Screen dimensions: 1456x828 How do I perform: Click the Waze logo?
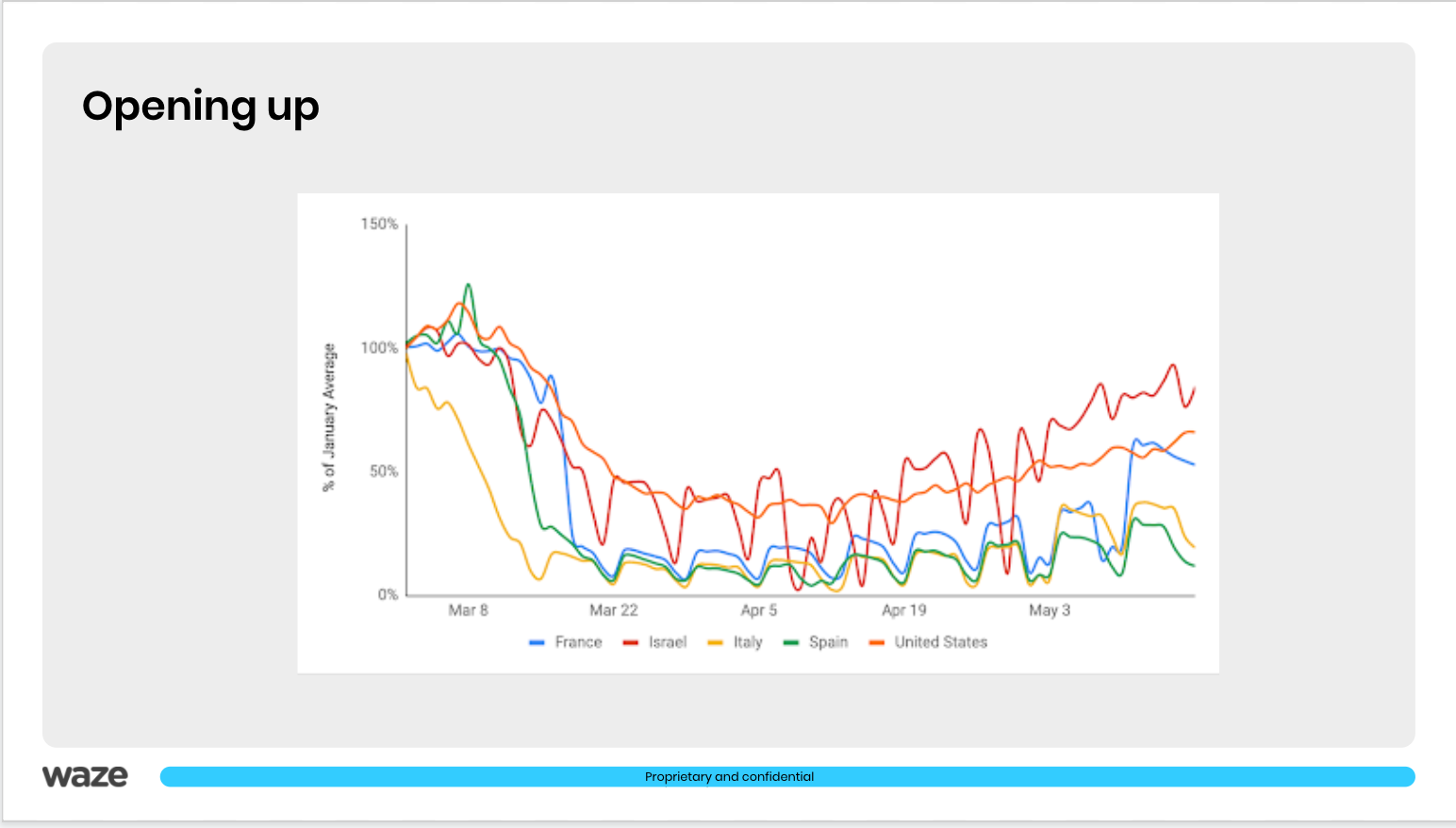click(86, 775)
